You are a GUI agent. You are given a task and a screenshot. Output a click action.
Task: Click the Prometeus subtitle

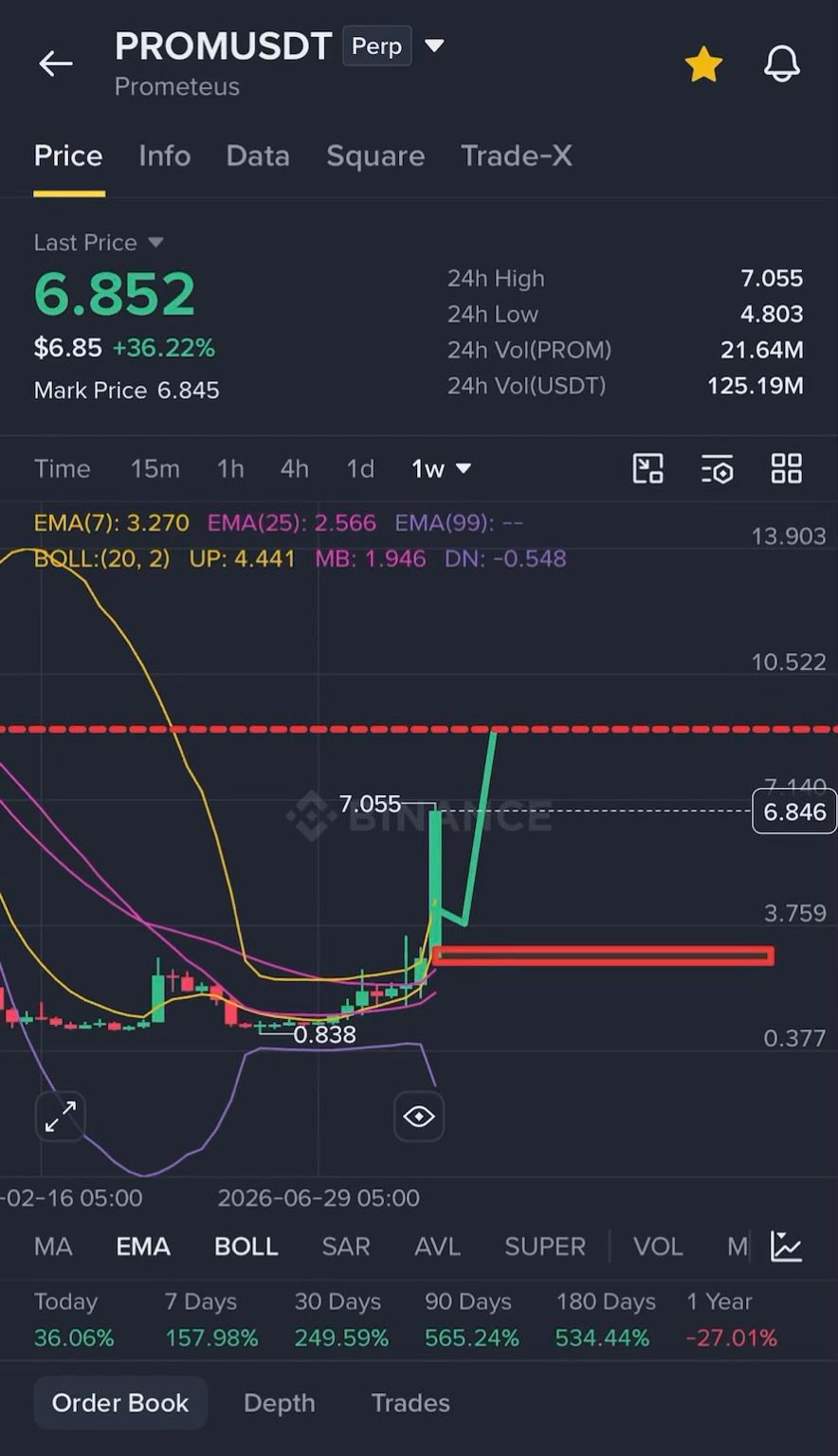[x=177, y=86]
